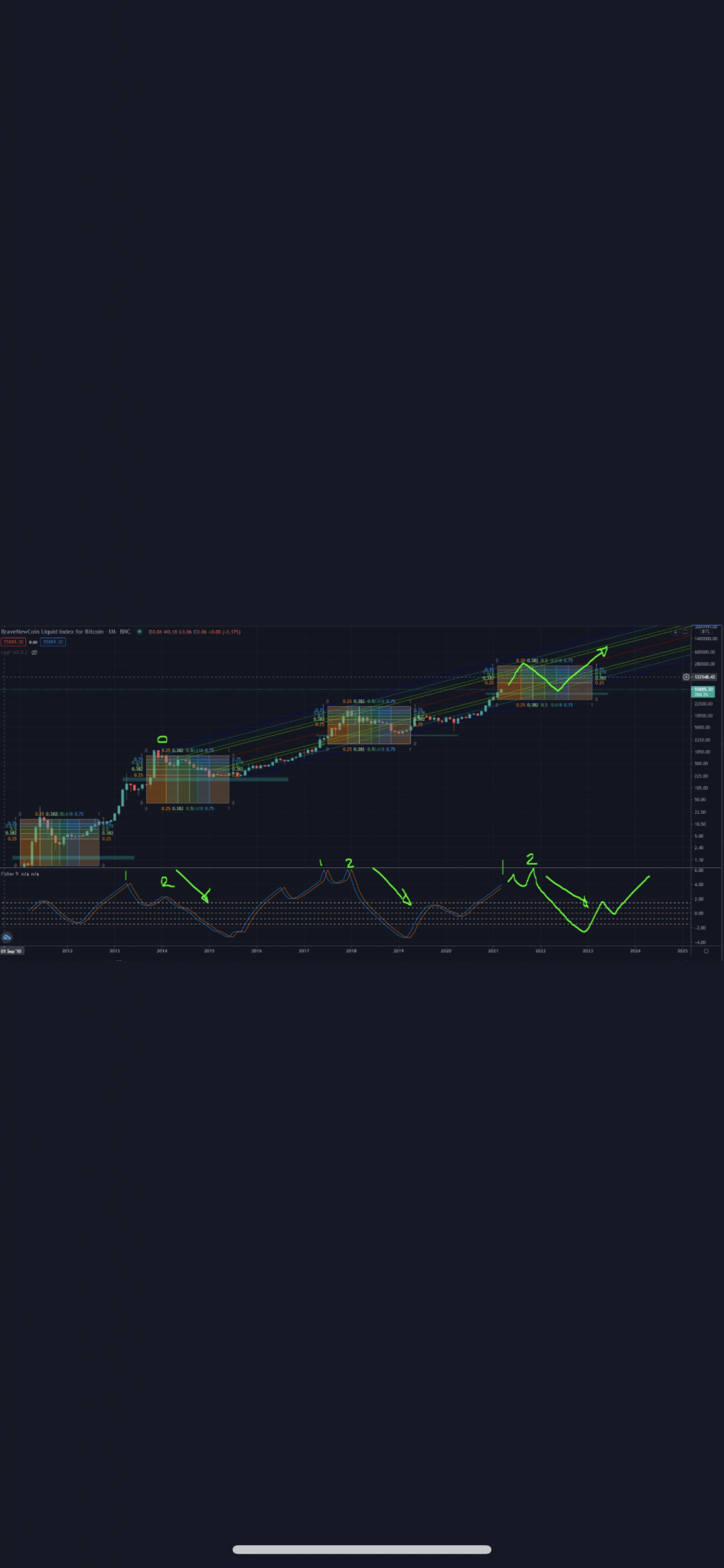
Task: Click the plus icon beside 122548.43 price
Action: click(x=686, y=677)
